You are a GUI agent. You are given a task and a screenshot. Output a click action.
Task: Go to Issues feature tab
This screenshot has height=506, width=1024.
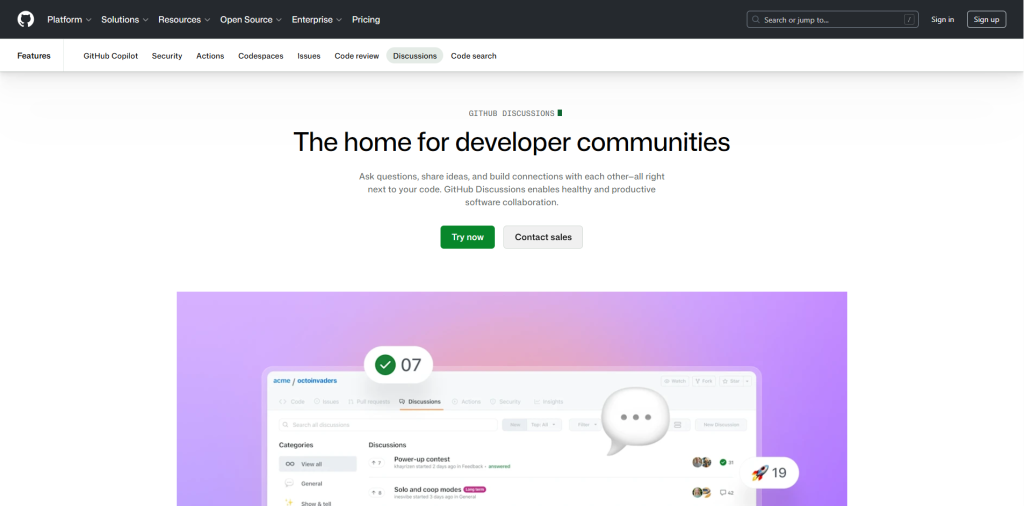pyautogui.click(x=309, y=56)
